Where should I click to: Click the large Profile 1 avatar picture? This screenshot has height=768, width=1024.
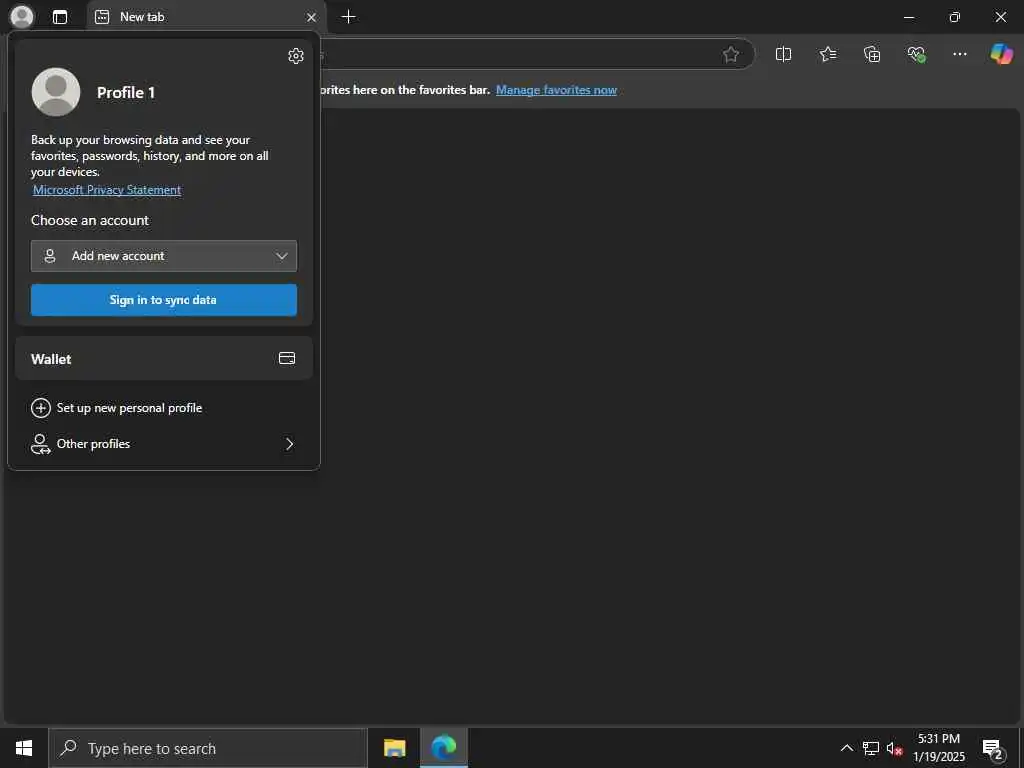point(56,92)
